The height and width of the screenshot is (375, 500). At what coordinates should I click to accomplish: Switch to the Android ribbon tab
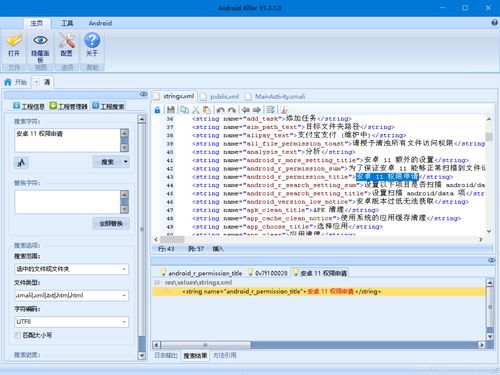[100, 23]
